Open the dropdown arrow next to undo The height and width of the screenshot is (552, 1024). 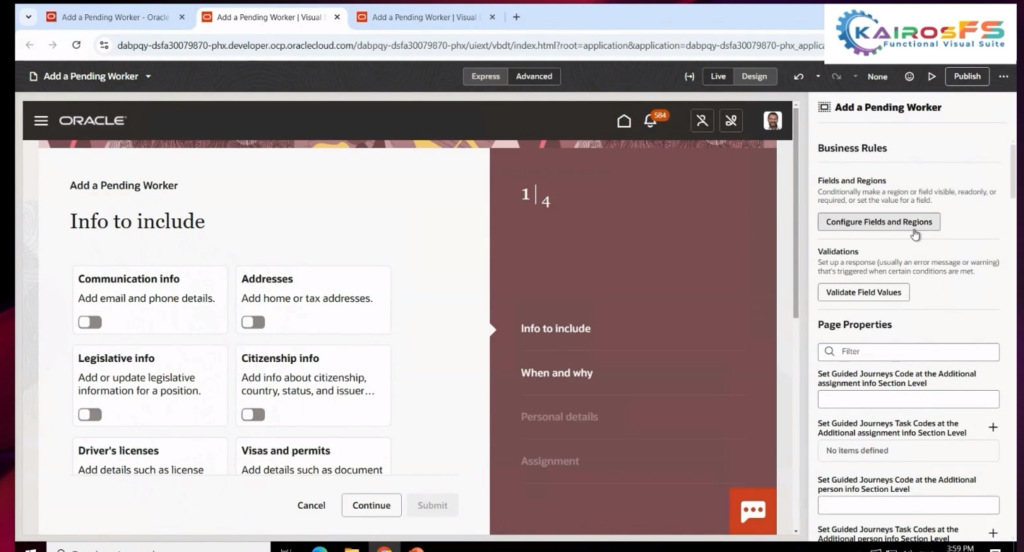[817, 77]
